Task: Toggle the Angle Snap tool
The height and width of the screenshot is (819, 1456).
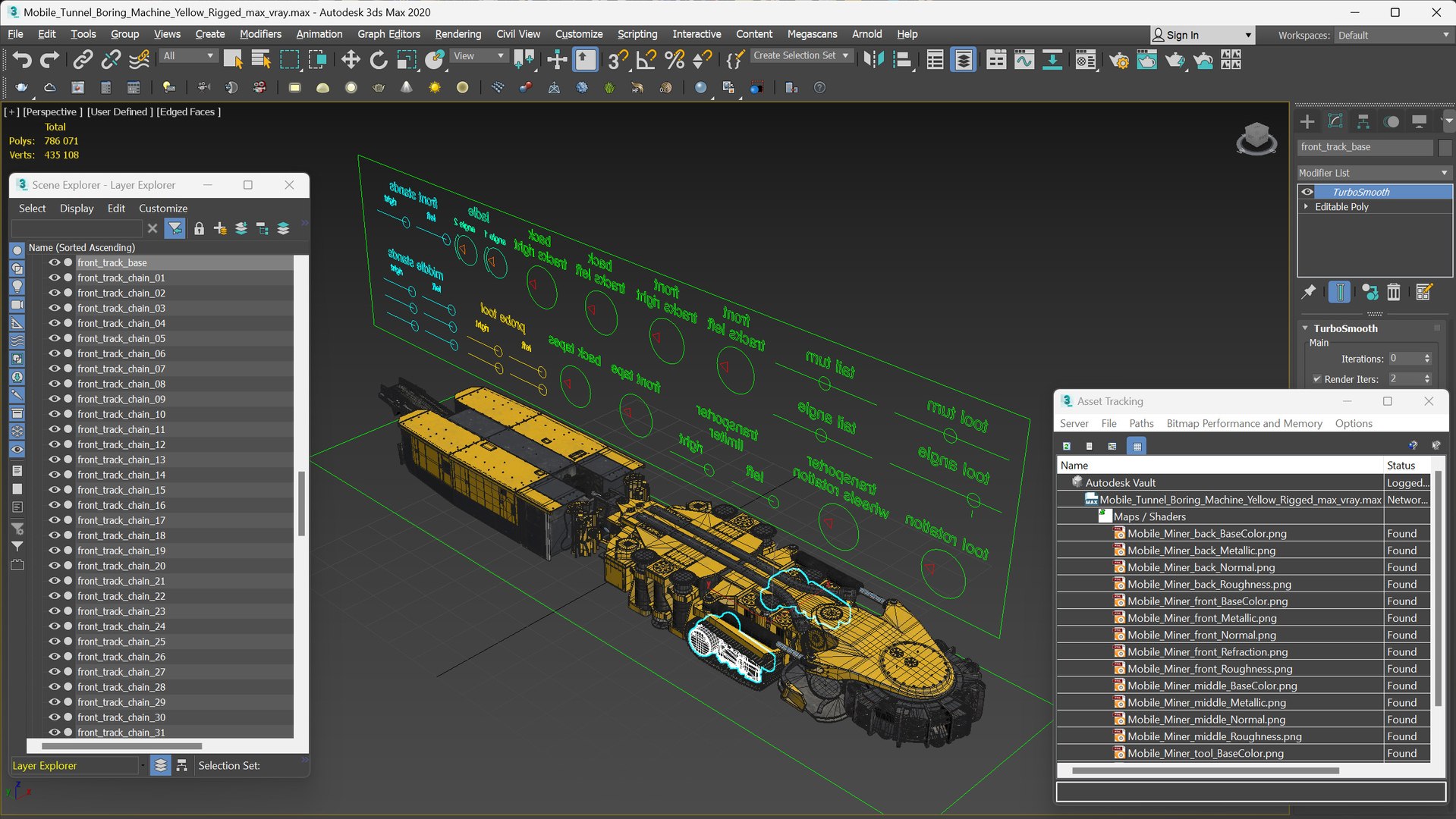Action: (646, 60)
